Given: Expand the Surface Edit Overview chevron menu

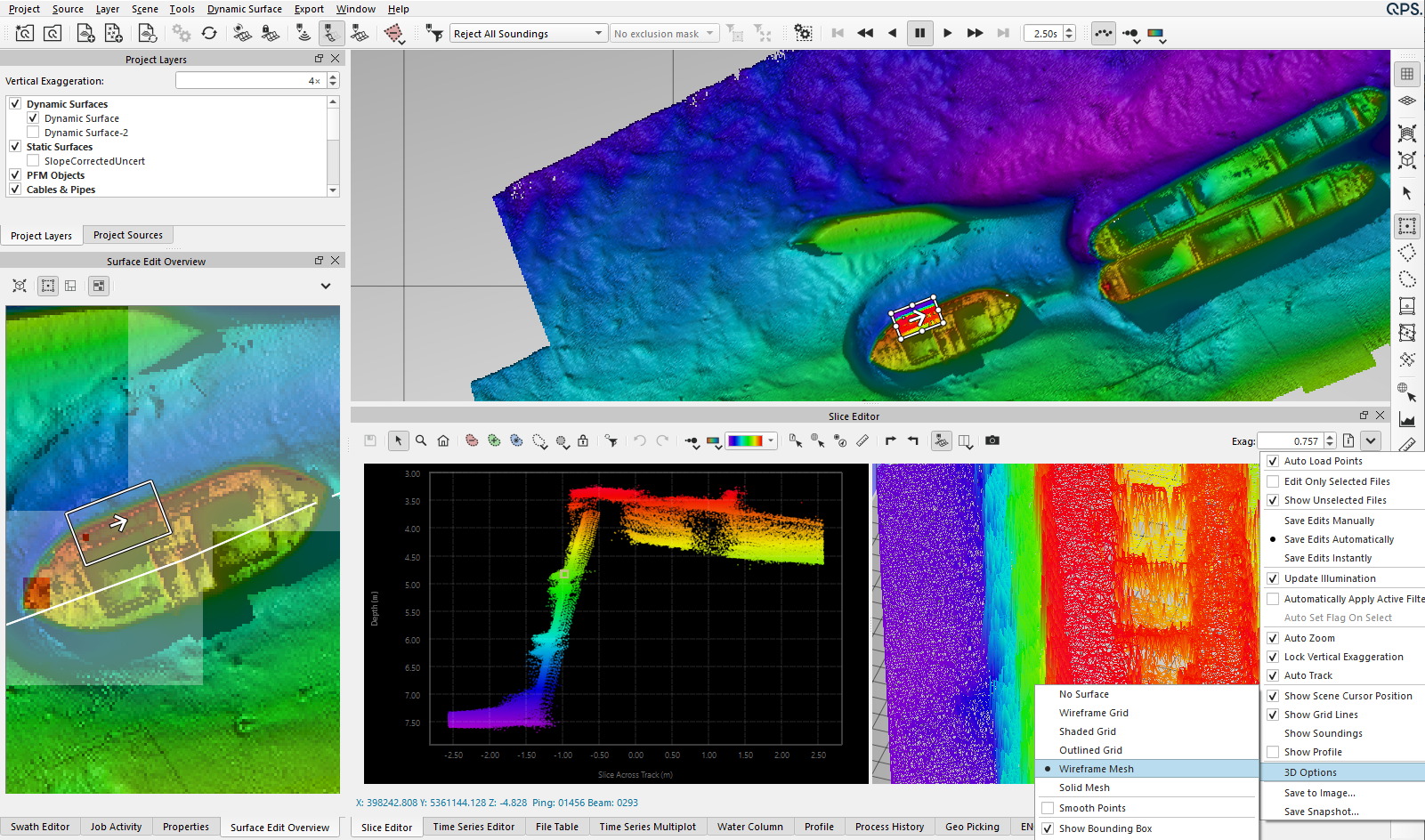Looking at the screenshot, I should (x=326, y=286).
